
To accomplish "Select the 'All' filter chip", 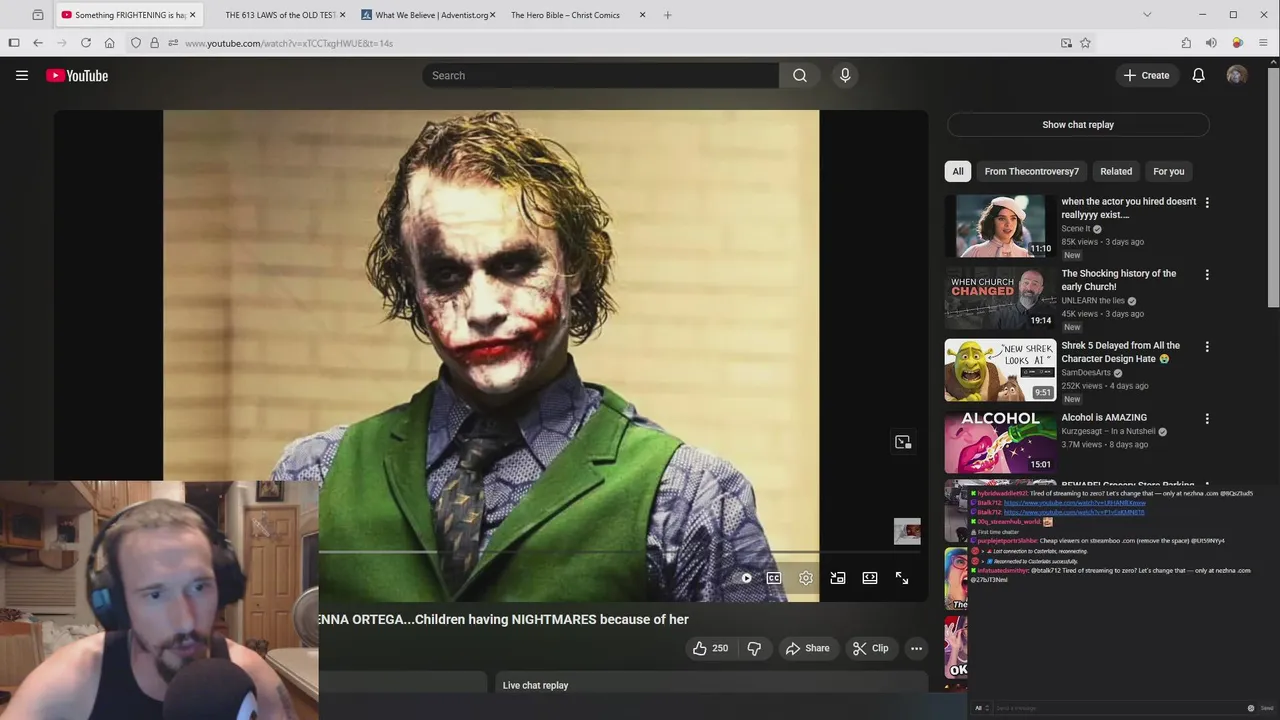I will 958,171.
